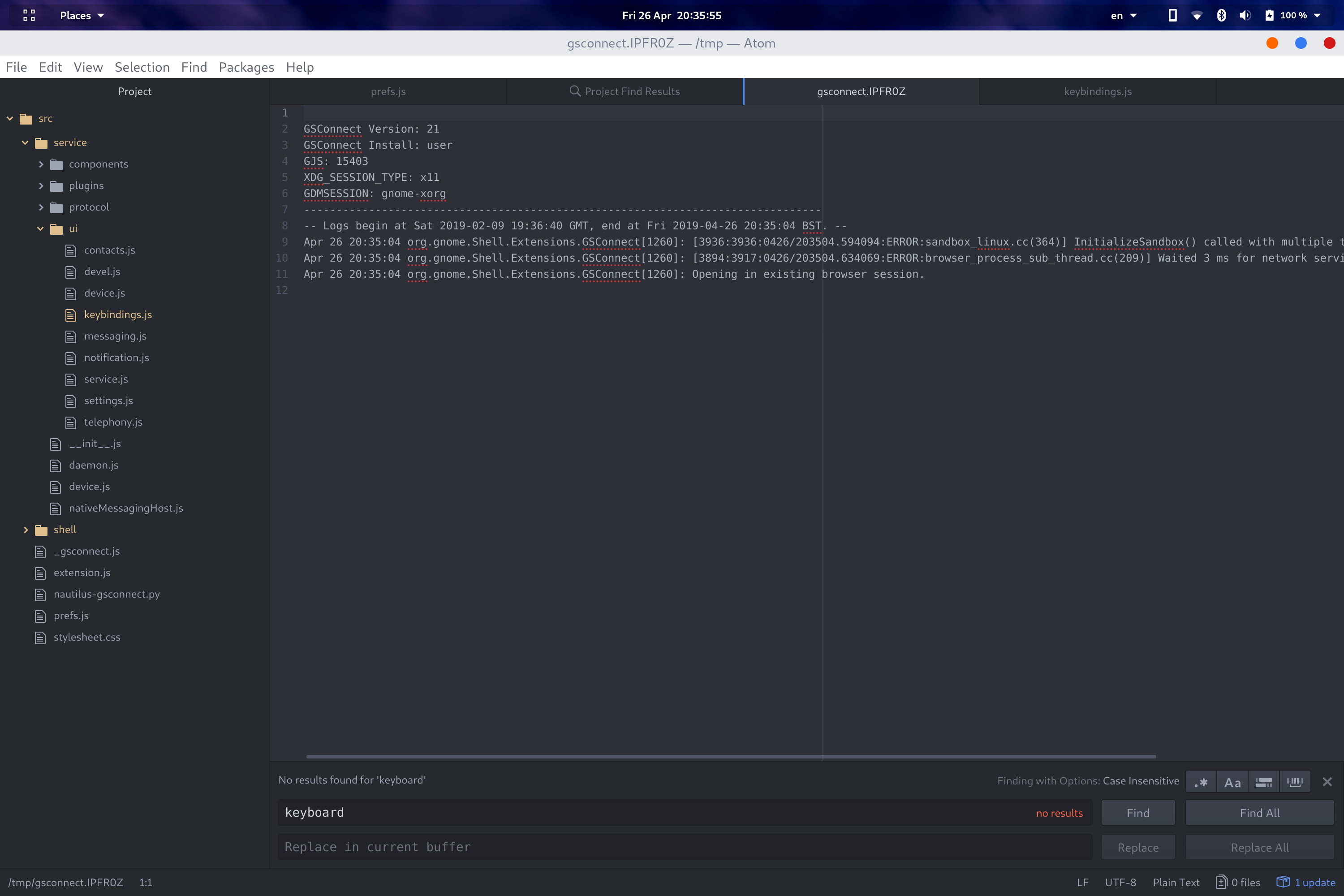
Task: Click the Bluetooth icon in system tray
Action: [x=1221, y=15]
